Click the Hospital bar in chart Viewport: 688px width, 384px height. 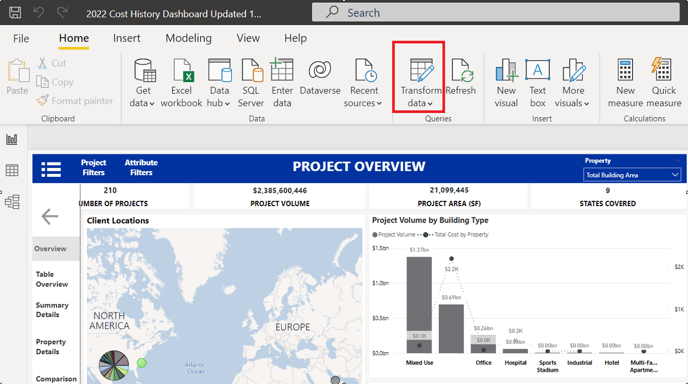(x=515, y=351)
